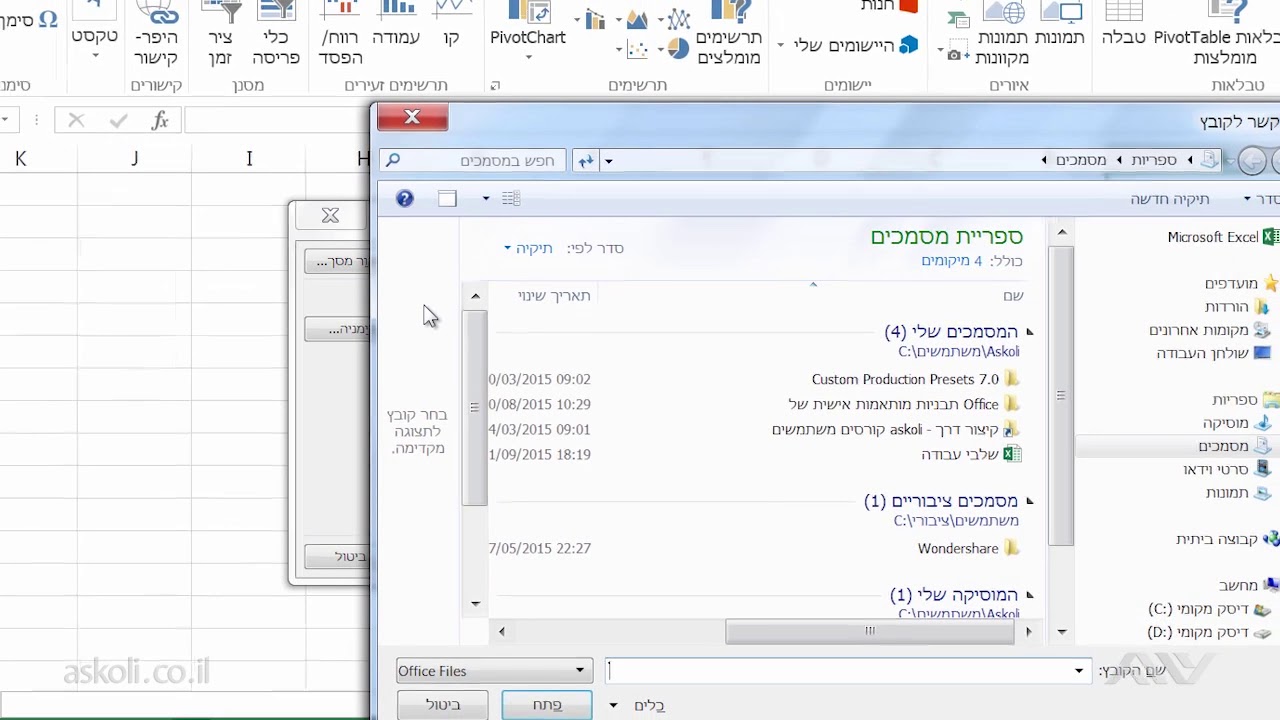The height and width of the screenshot is (720, 1280).
Task: Click Cancel (ביטול) in the file dialog
Action: (x=443, y=705)
